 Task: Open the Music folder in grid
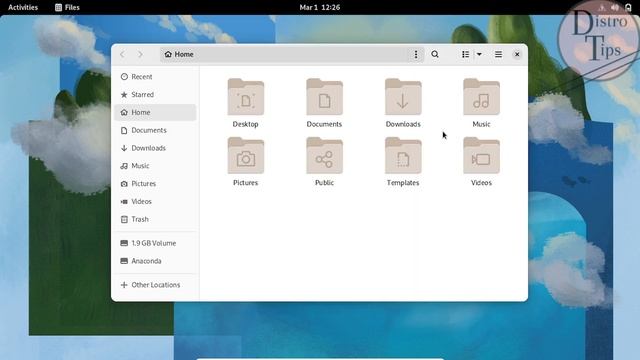tap(481, 97)
